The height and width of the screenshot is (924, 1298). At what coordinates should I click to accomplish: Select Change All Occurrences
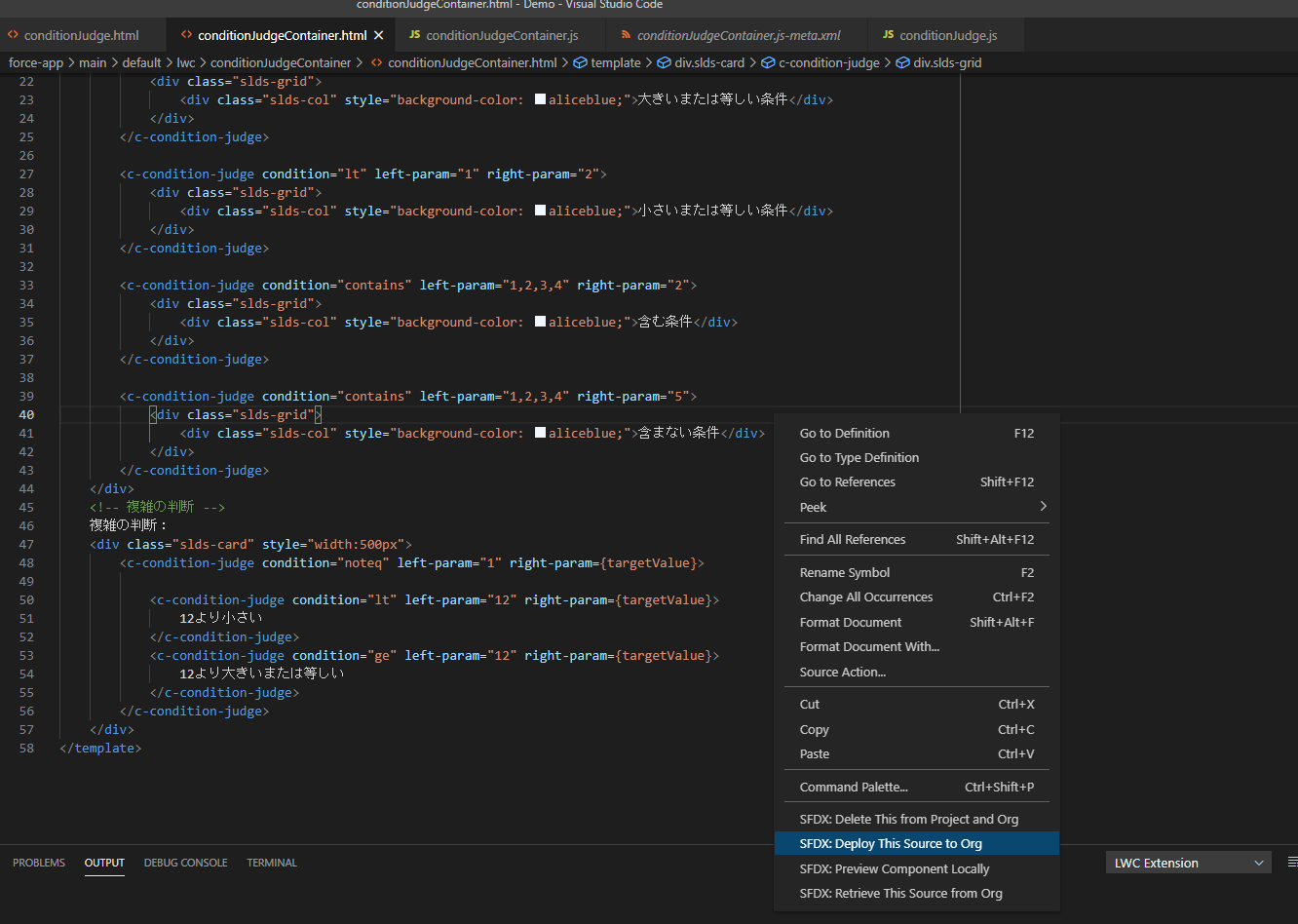pos(917,597)
